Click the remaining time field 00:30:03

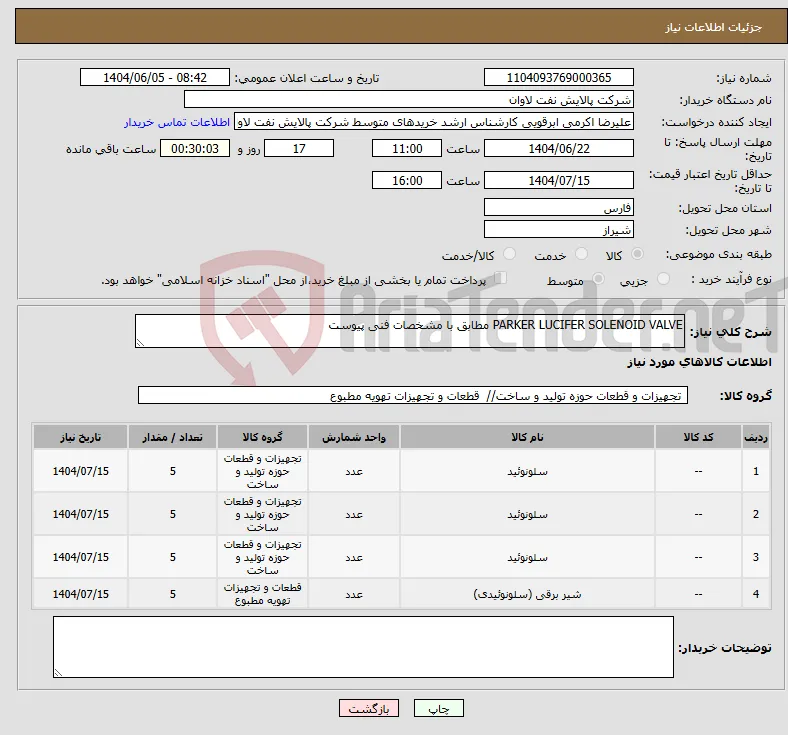(x=195, y=149)
